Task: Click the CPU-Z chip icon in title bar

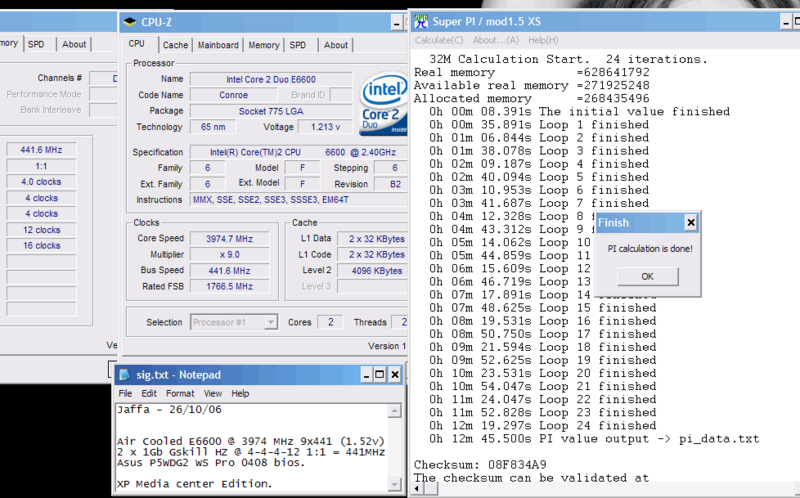Action: click(x=131, y=23)
